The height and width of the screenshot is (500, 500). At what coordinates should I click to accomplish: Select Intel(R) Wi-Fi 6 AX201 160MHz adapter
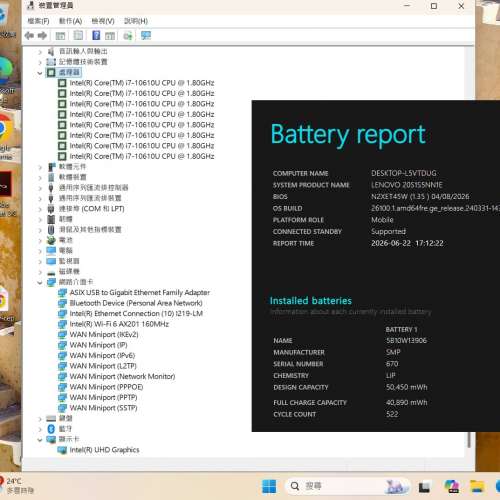tap(119, 324)
